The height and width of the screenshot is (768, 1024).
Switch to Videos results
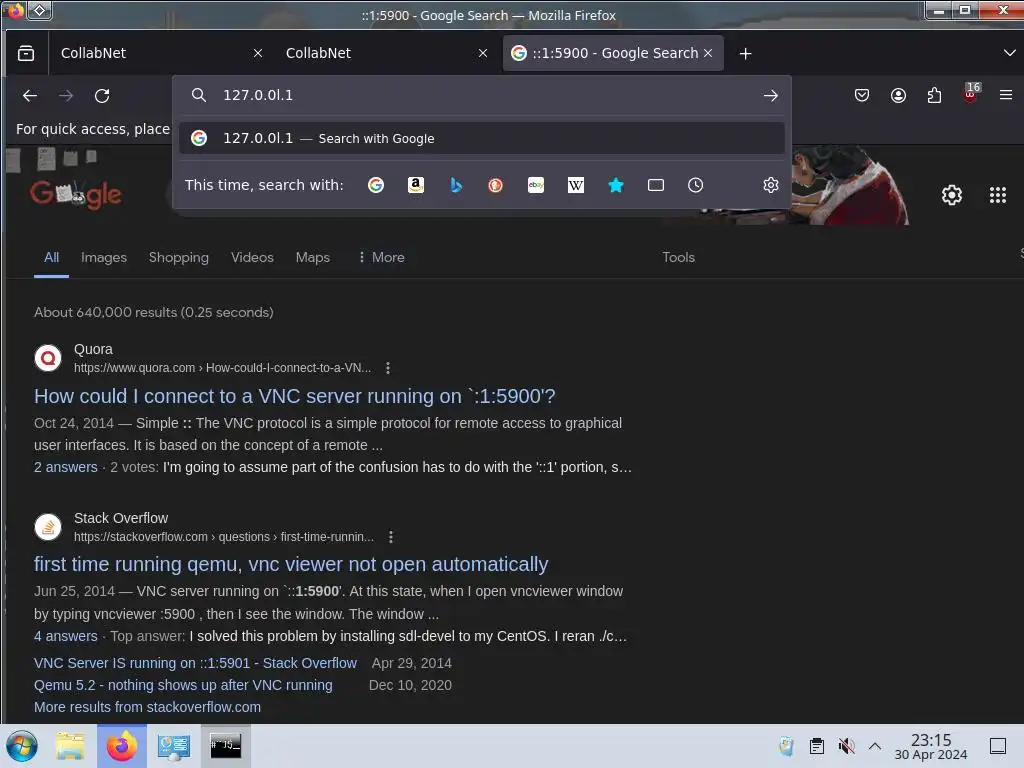(252, 257)
